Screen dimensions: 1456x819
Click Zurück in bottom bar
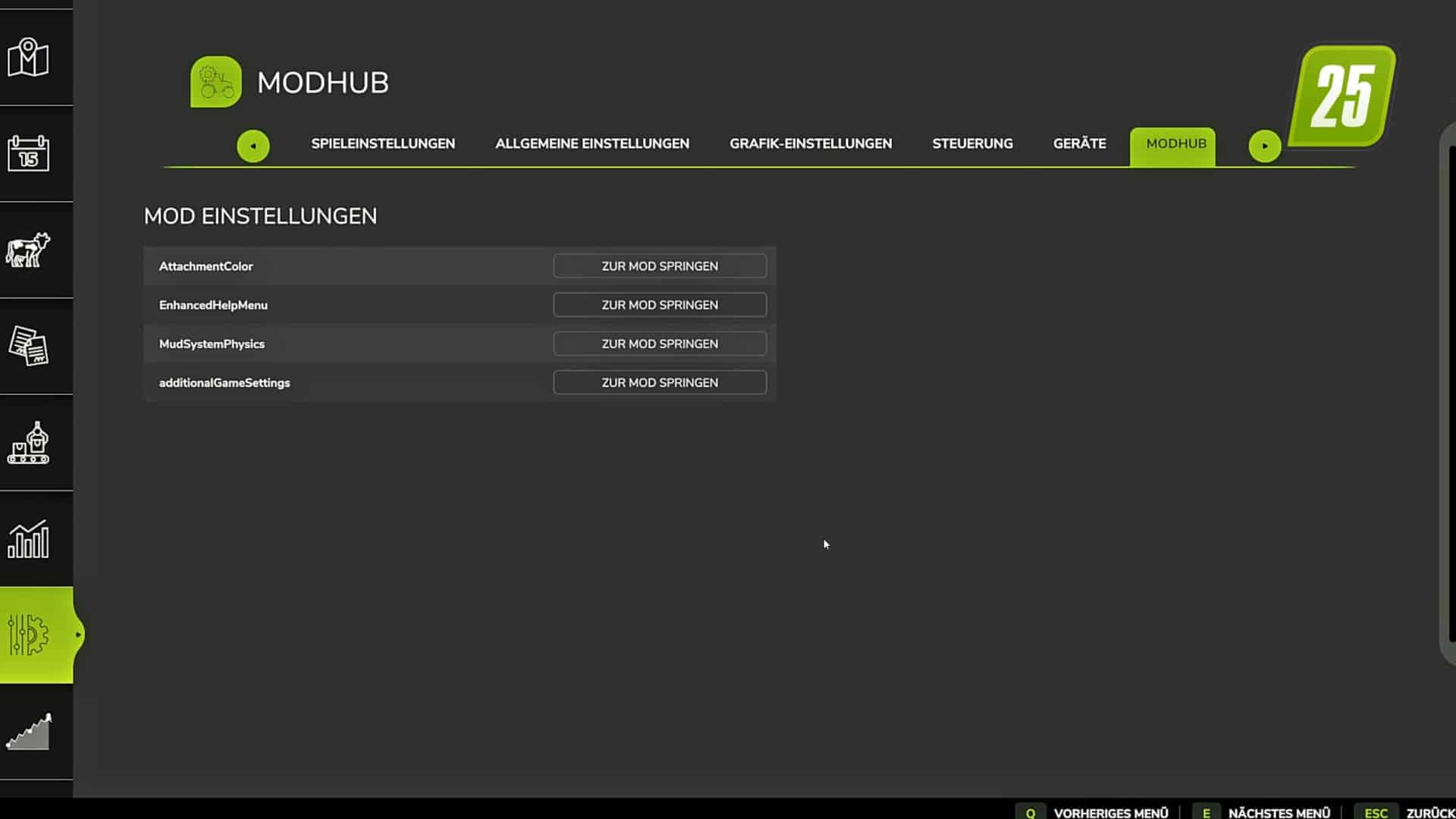click(1430, 813)
